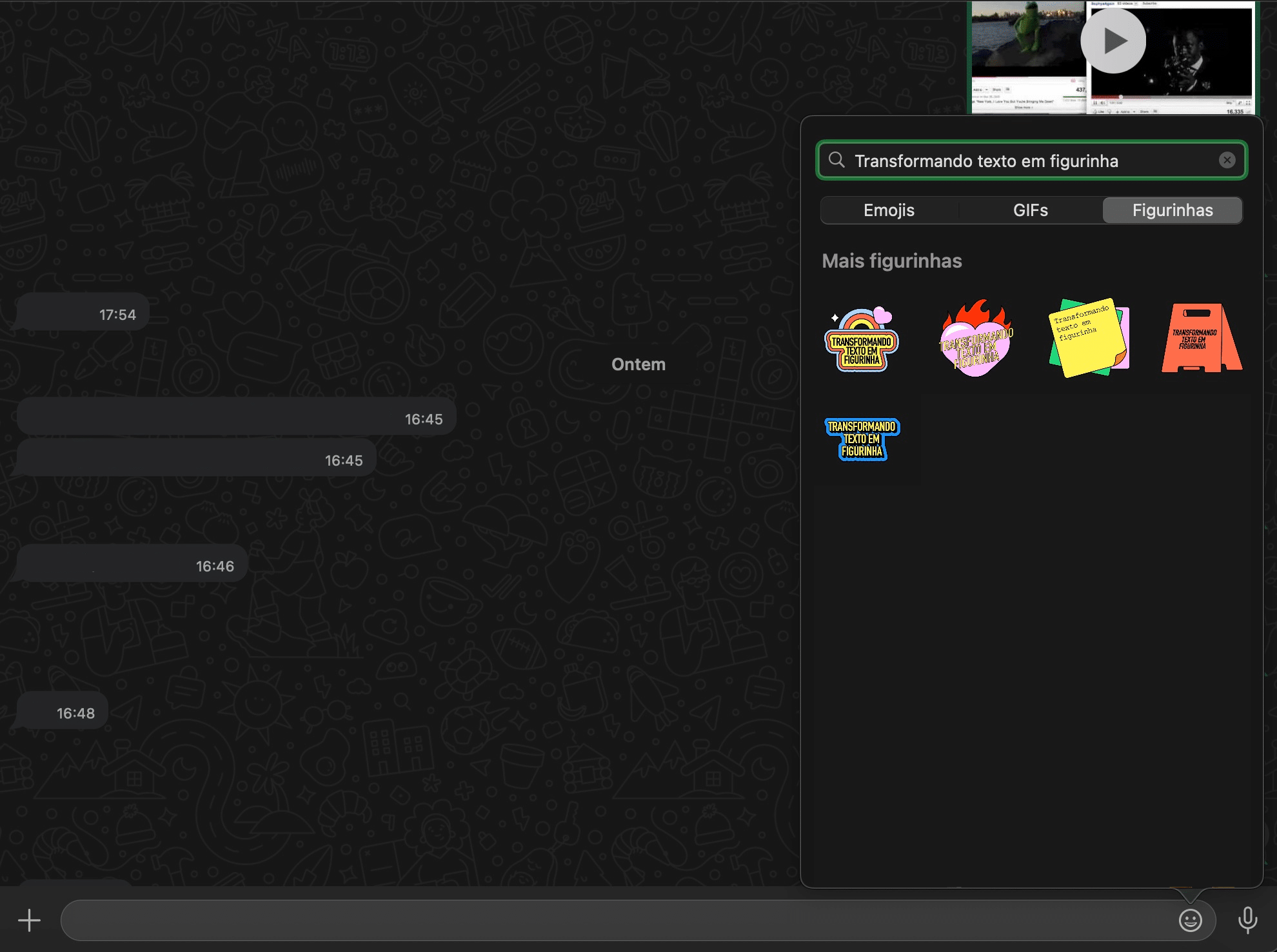Click the emoji smiley icon
1277x952 pixels.
tap(1190, 920)
